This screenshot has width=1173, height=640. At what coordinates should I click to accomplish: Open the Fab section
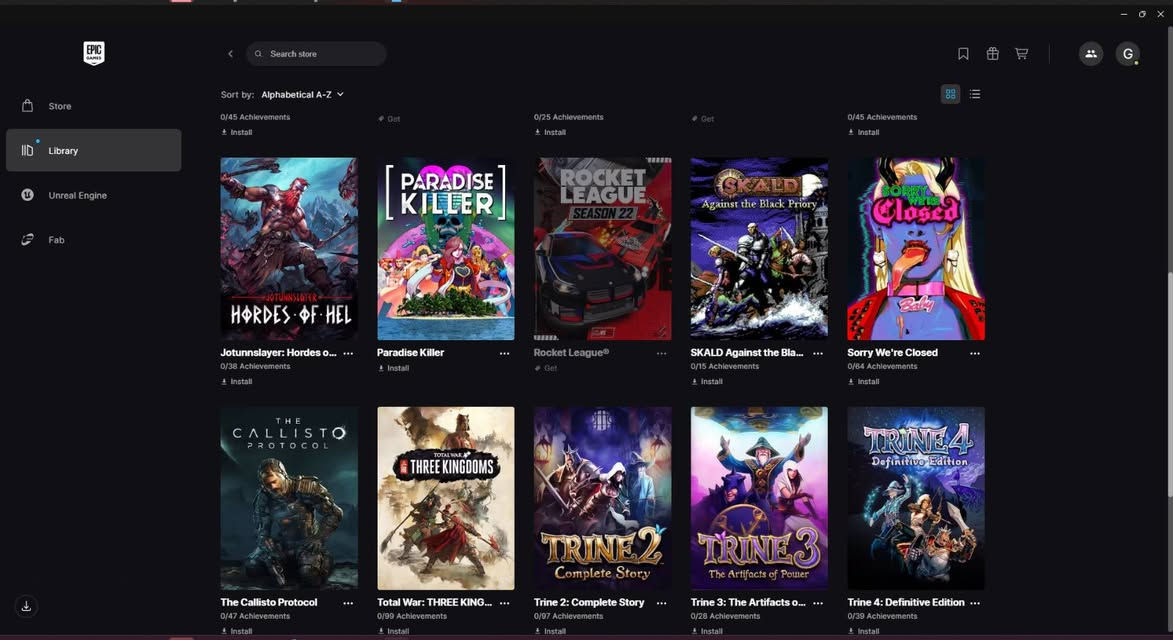(94, 240)
